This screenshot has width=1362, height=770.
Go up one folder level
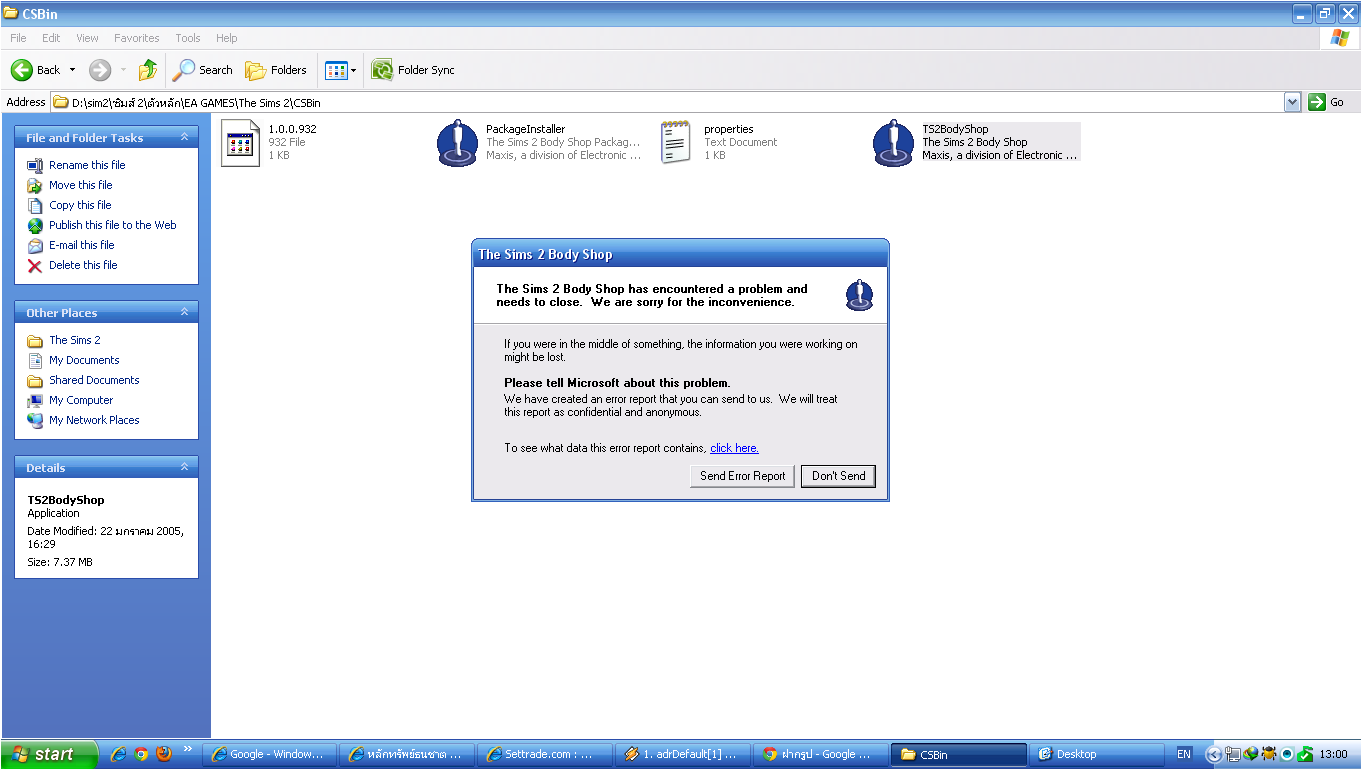click(148, 70)
